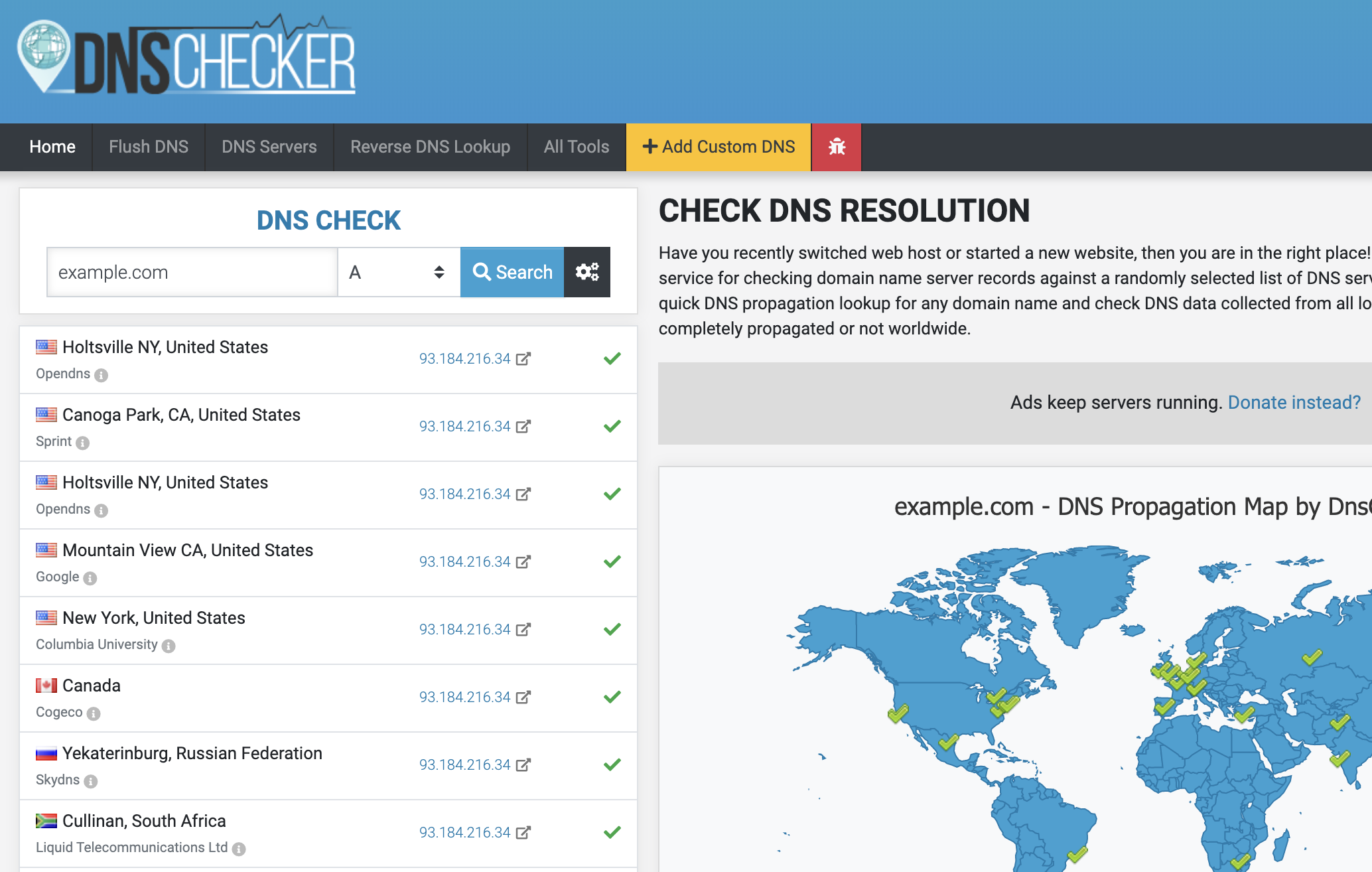Click South Africa checkmark marker on map
This screenshot has height=872, width=1372.
pos(1240,861)
